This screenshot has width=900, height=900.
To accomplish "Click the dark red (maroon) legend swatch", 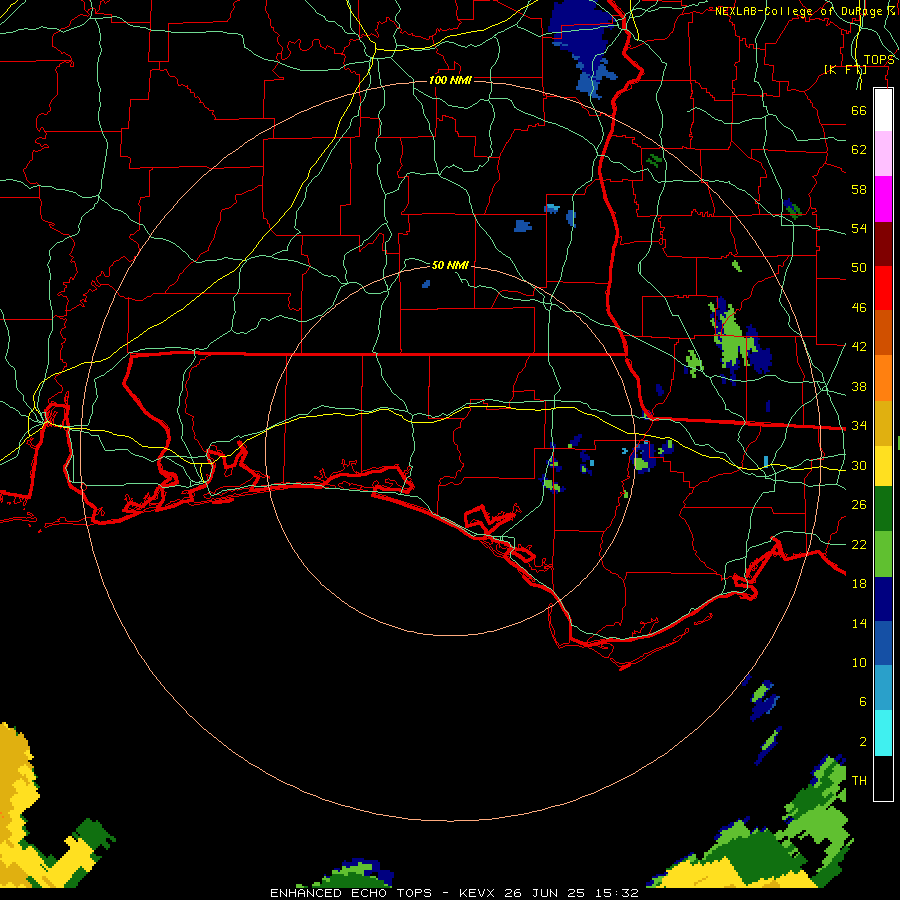I will click(x=883, y=243).
